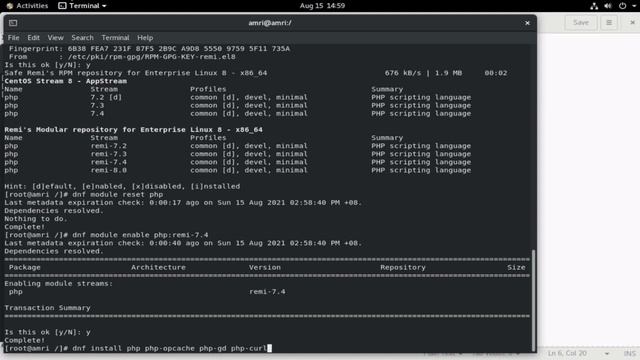
Task: Click the volume speaker icon in top bar
Action: 608,6
